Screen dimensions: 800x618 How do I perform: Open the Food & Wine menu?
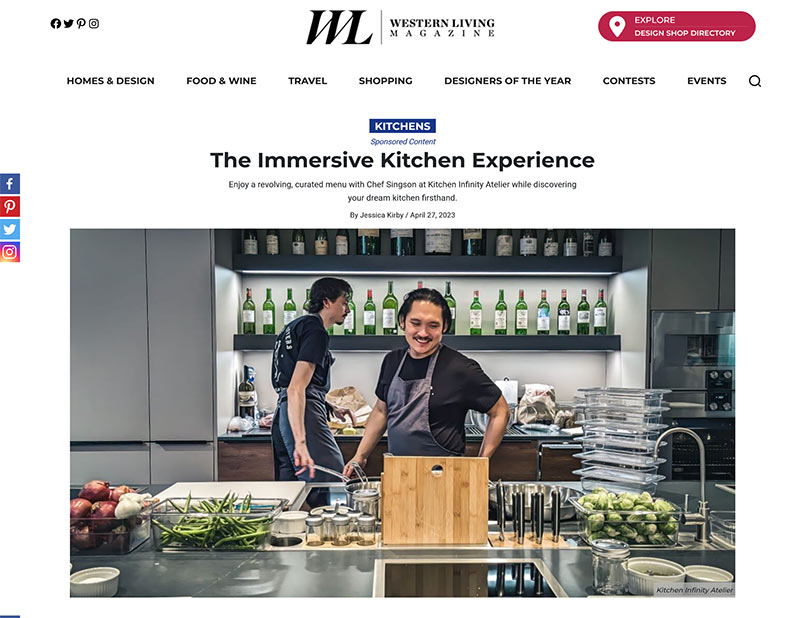[221, 81]
